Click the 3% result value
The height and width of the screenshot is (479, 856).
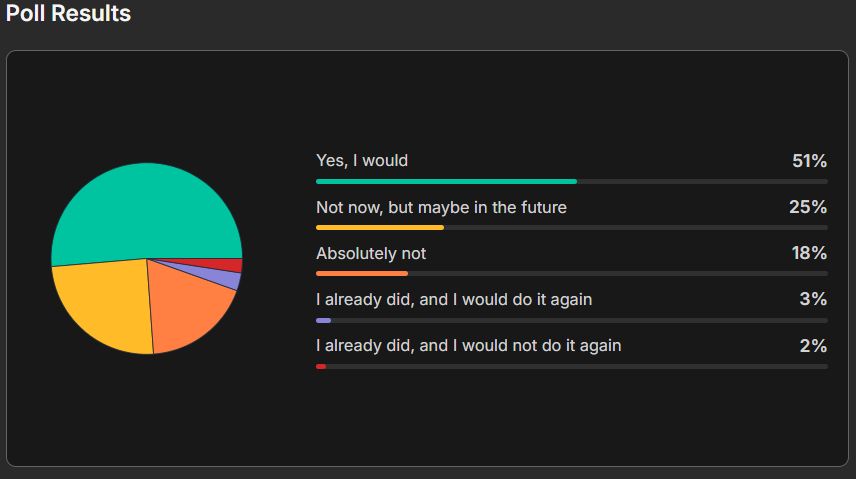[813, 299]
